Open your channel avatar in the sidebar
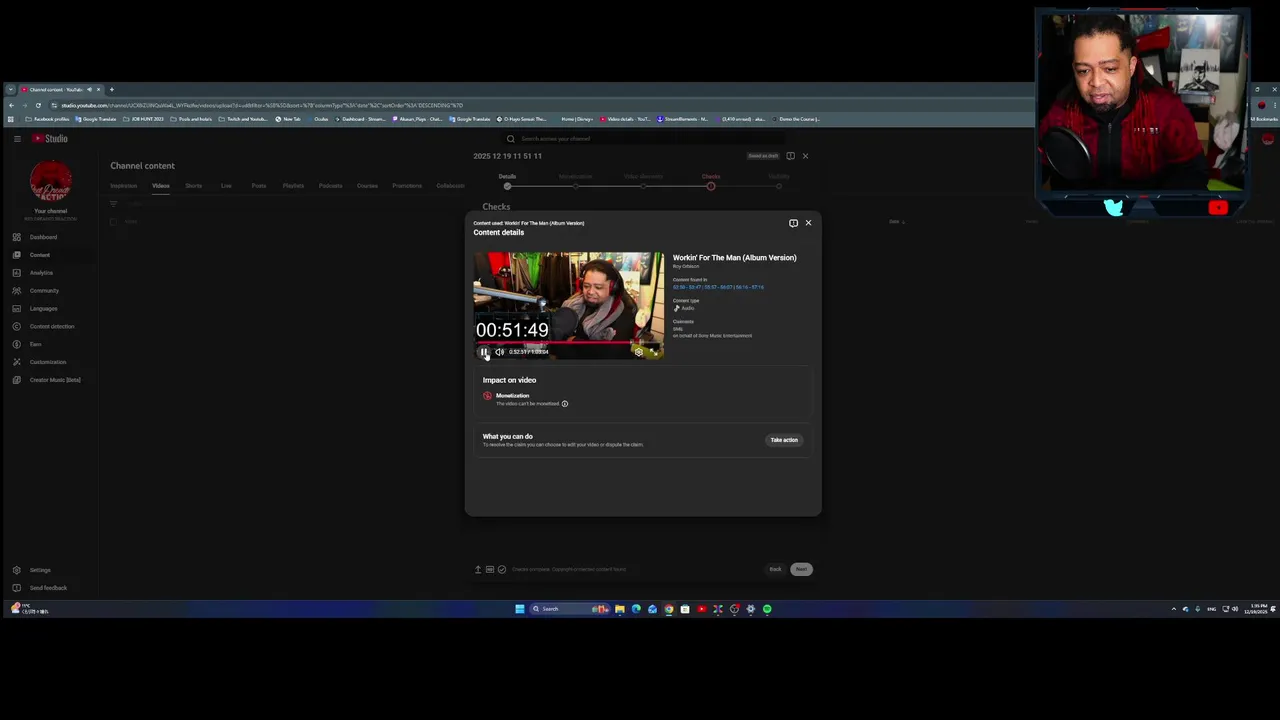Screen dimensions: 1280x720 click(51, 181)
